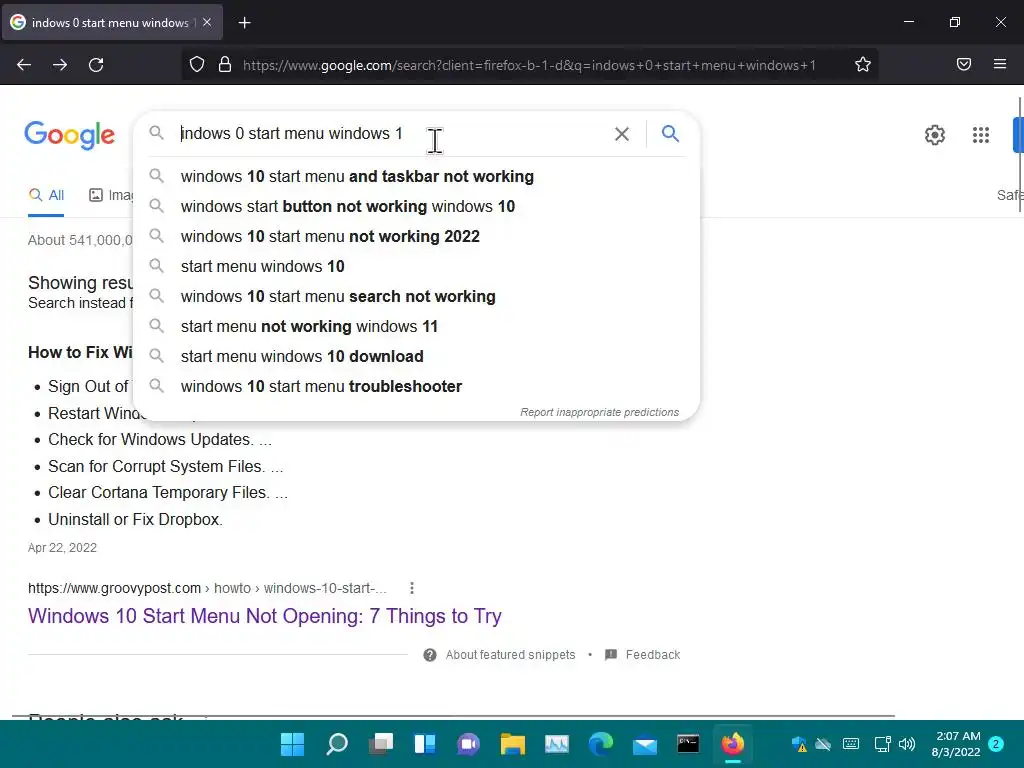Open a new tab with the plus button
This screenshot has height=768, width=1024.
244,23
